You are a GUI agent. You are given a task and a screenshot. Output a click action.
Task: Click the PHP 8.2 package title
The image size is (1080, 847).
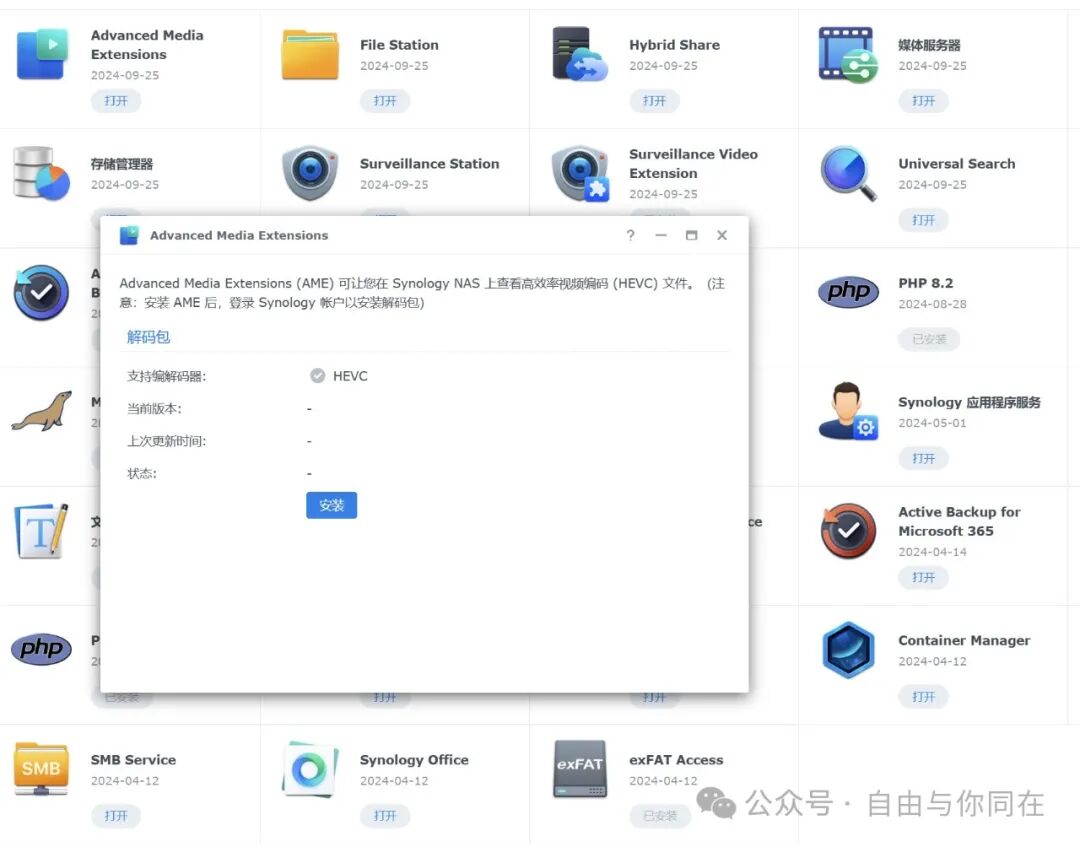pyautogui.click(x=926, y=283)
